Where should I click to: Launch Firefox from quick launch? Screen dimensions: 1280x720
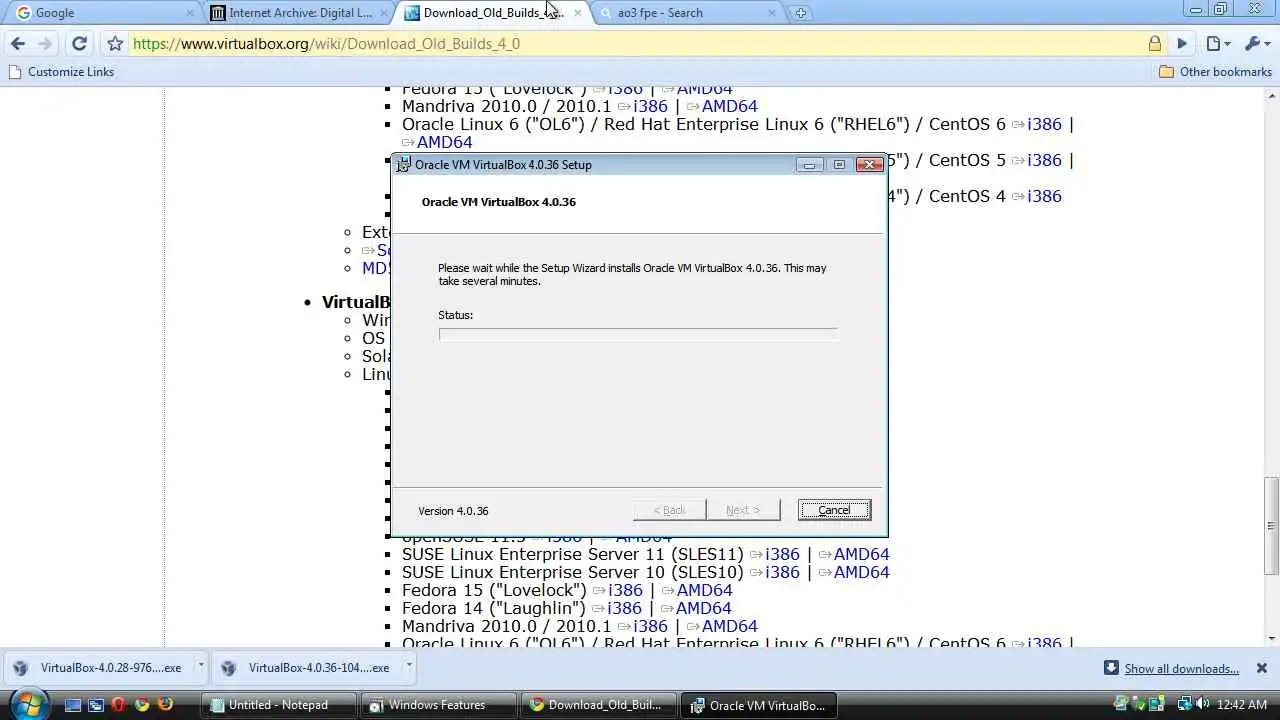(165, 705)
